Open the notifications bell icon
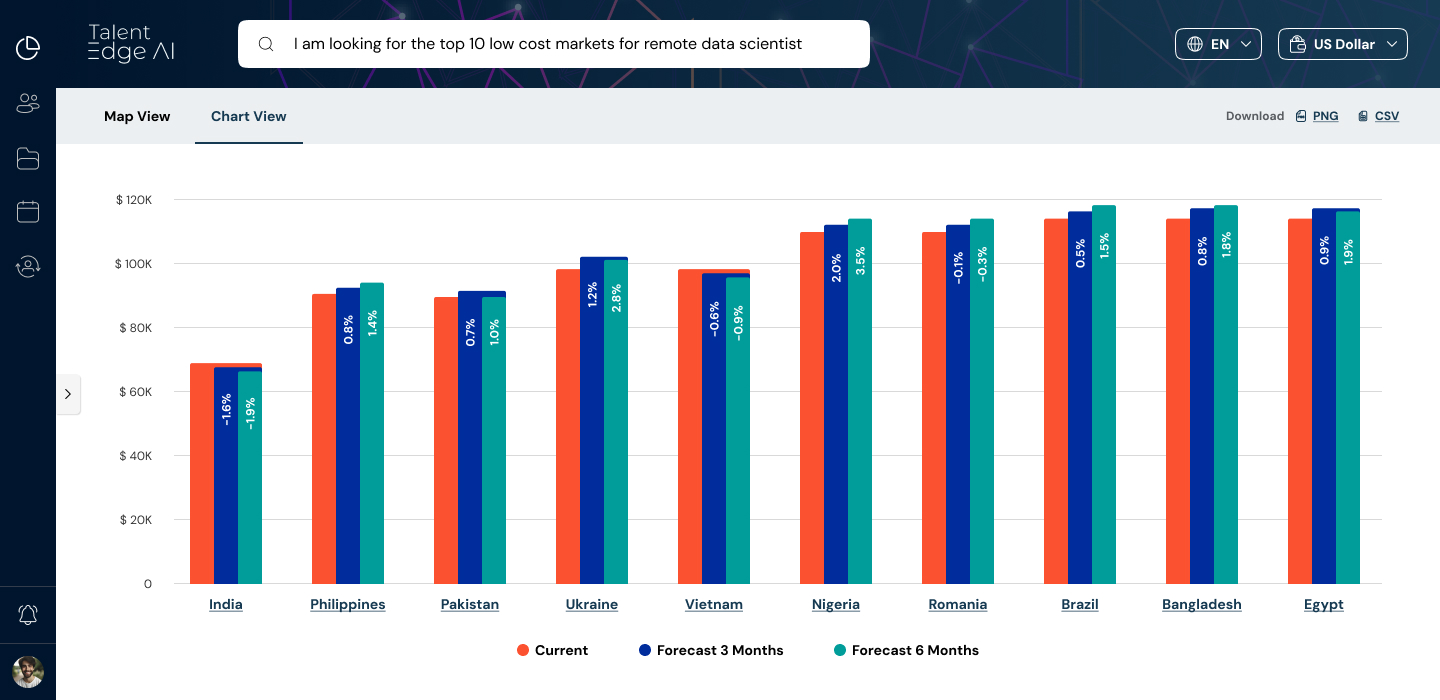 coord(28,615)
